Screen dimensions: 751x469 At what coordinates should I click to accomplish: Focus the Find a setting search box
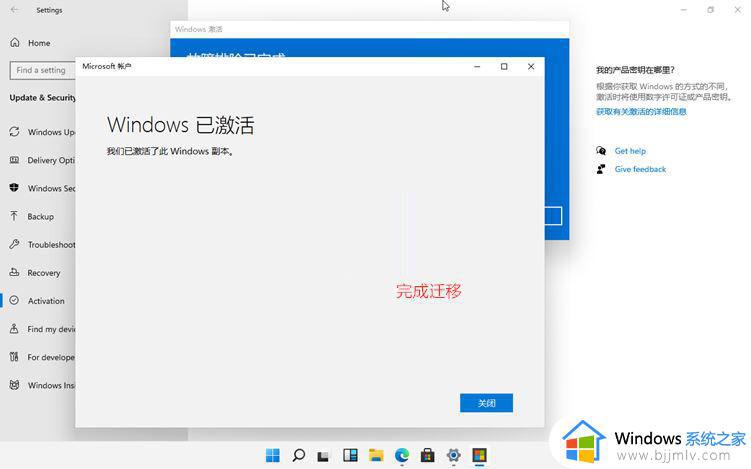coord(43,70)
